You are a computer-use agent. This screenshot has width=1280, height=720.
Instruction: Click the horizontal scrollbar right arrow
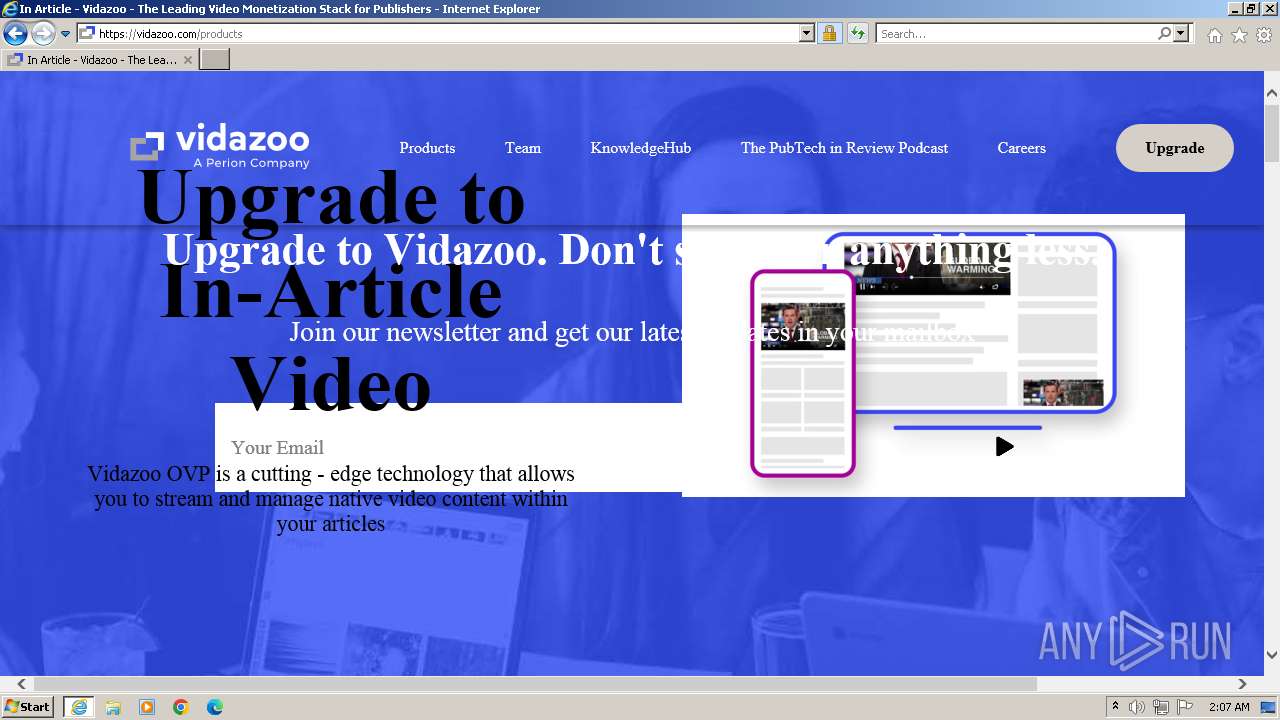point(1242,684)
